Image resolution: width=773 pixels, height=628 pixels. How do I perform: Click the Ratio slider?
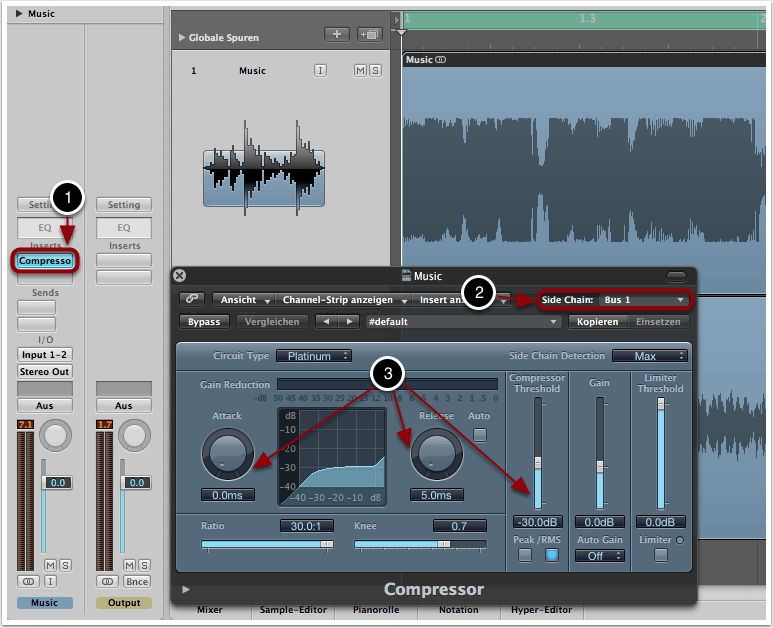click(268, 544)
